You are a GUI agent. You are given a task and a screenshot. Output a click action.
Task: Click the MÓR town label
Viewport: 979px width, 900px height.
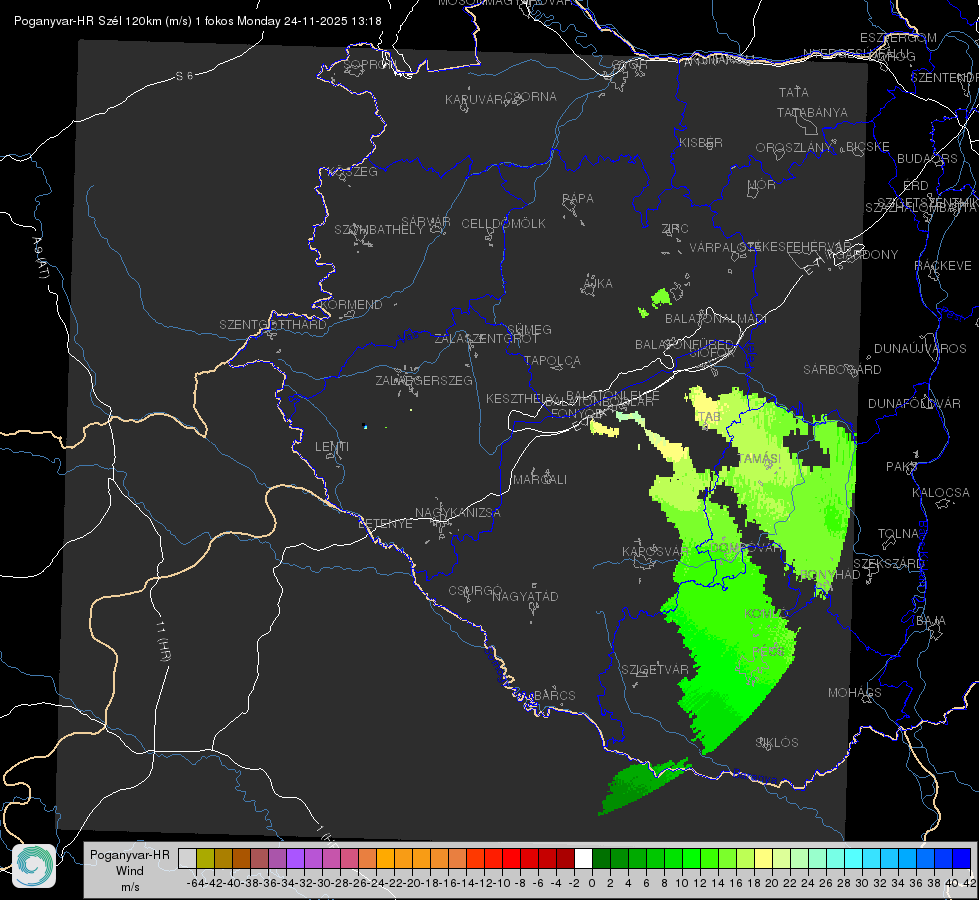click(762, 185)
